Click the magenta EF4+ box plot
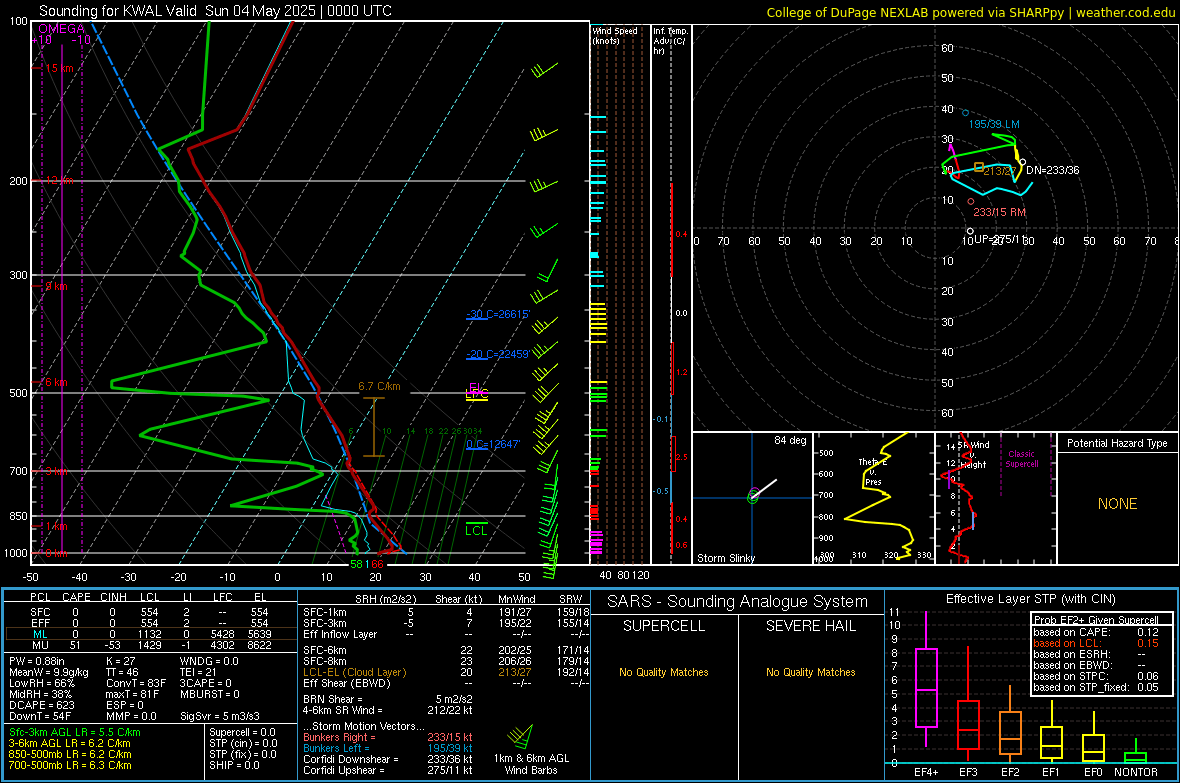 pos(926,679)
